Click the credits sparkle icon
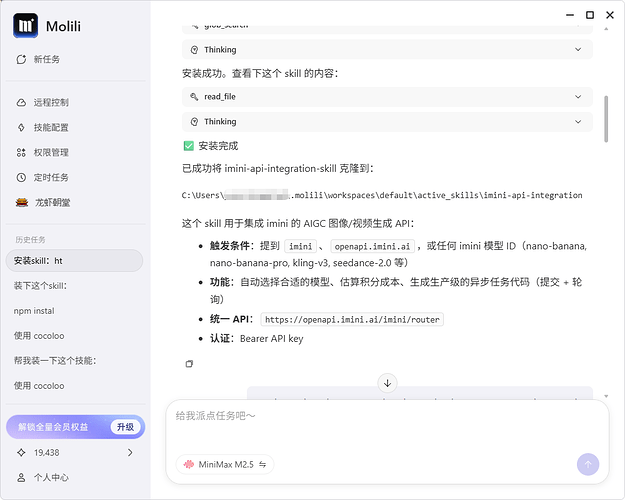 pos(21,453)
